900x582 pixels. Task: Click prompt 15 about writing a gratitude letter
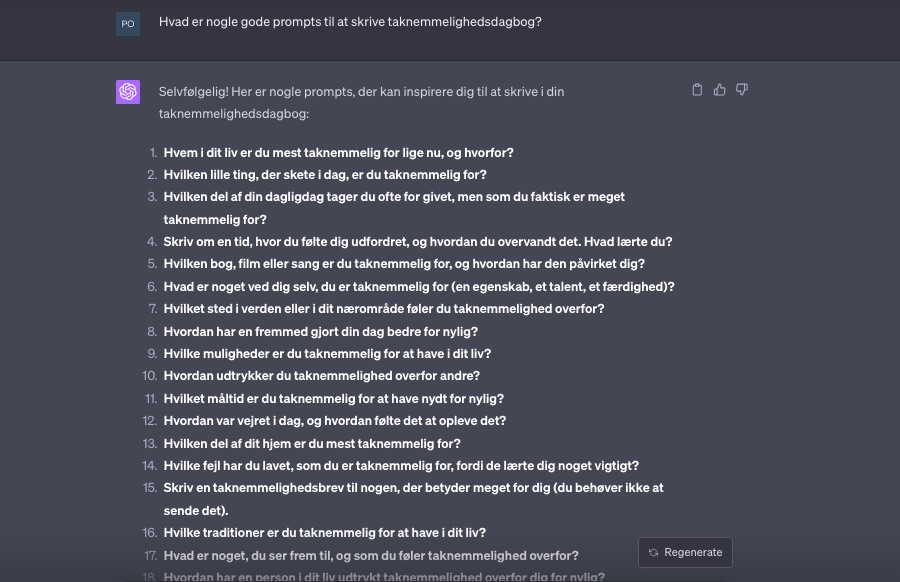(413, 487)
